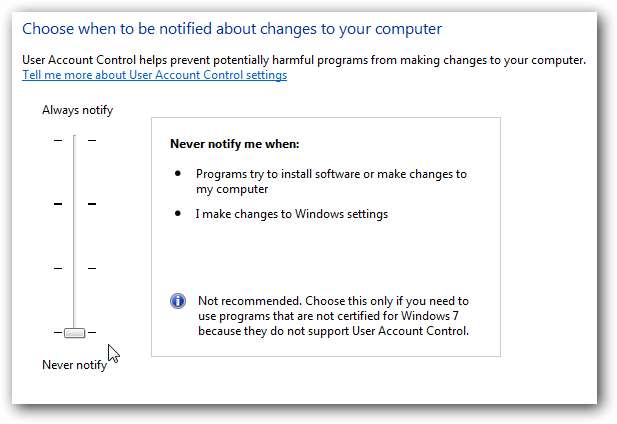
Task: Select the 'Programs try to install software' bullet text
Action: click(330, 181)
